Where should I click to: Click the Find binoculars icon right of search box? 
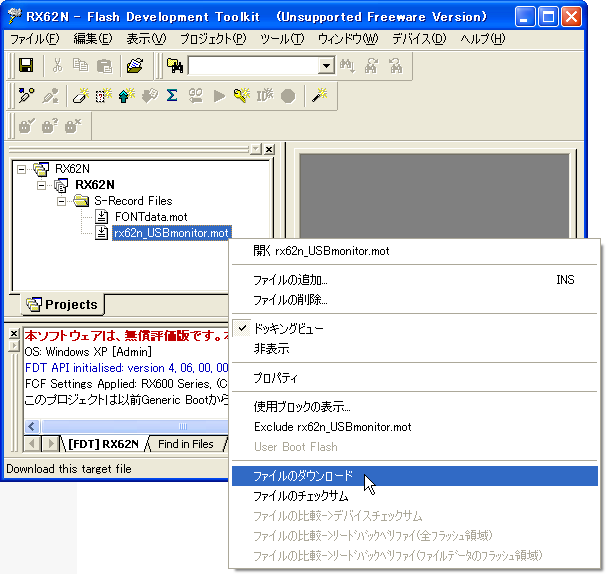point(347,65)
